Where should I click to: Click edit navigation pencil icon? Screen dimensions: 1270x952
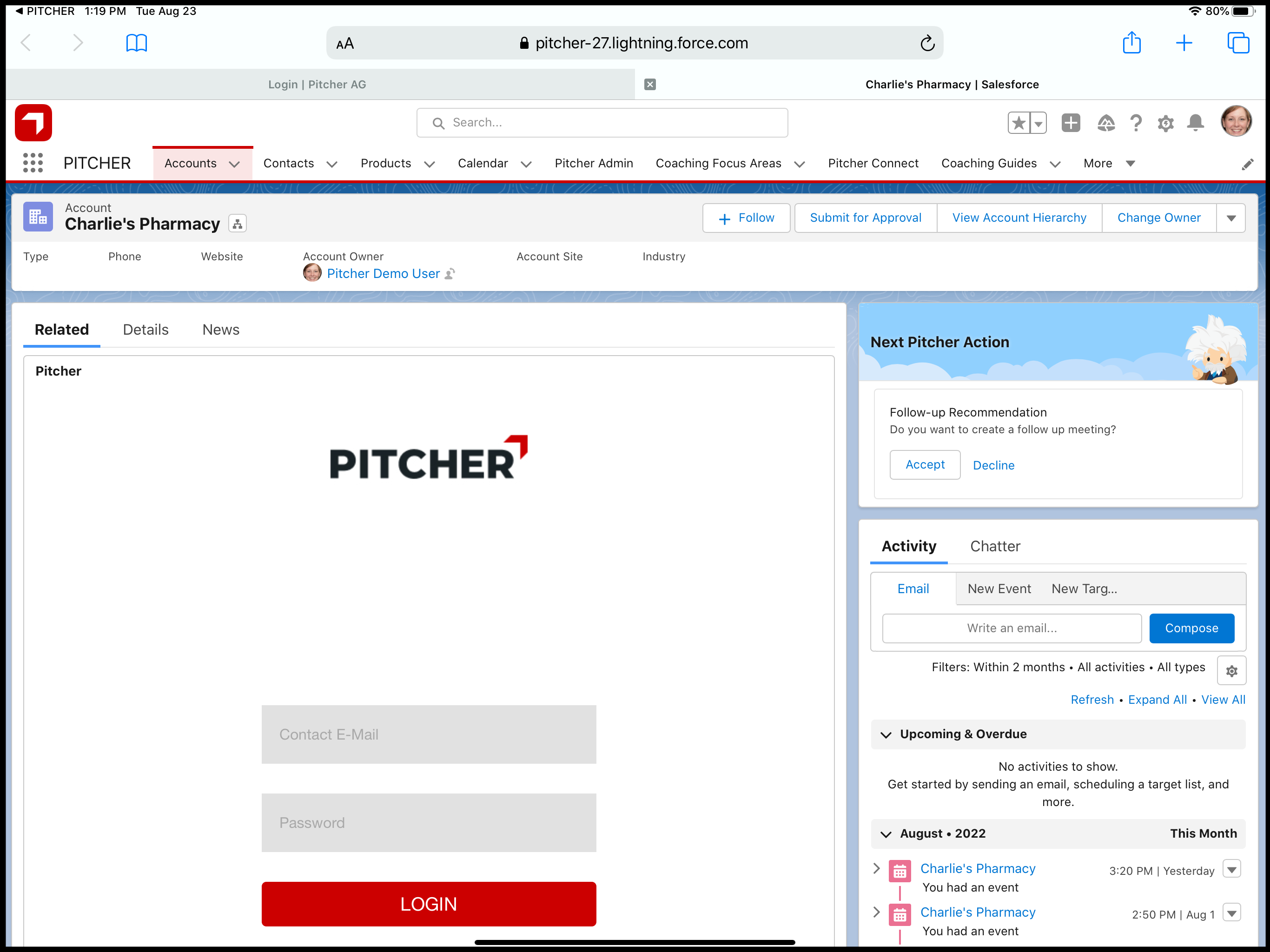tap(1247, 165)
